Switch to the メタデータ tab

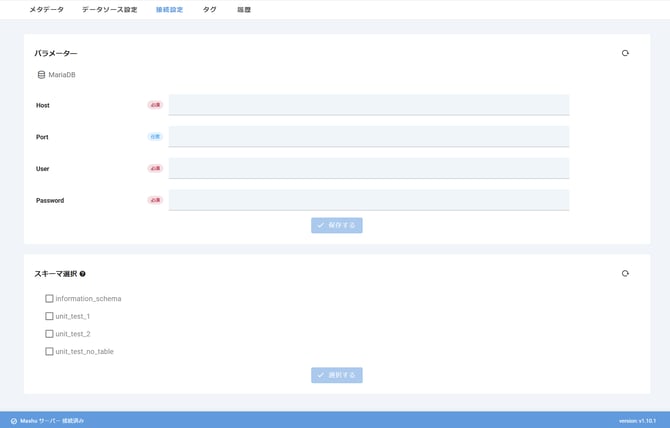(x=46, y=10)
